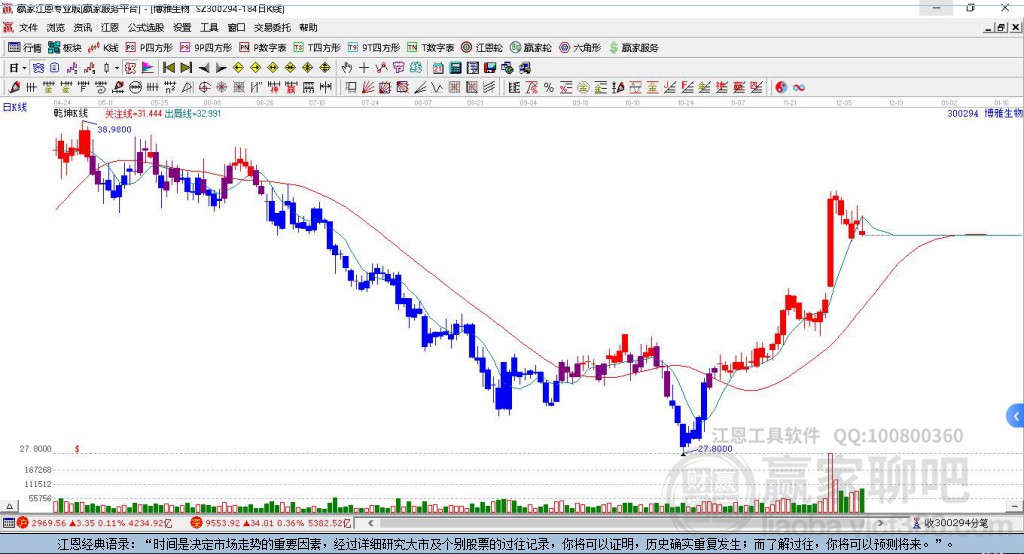
Task: Expand the 日 period dropdown
Action: (18, 67)
